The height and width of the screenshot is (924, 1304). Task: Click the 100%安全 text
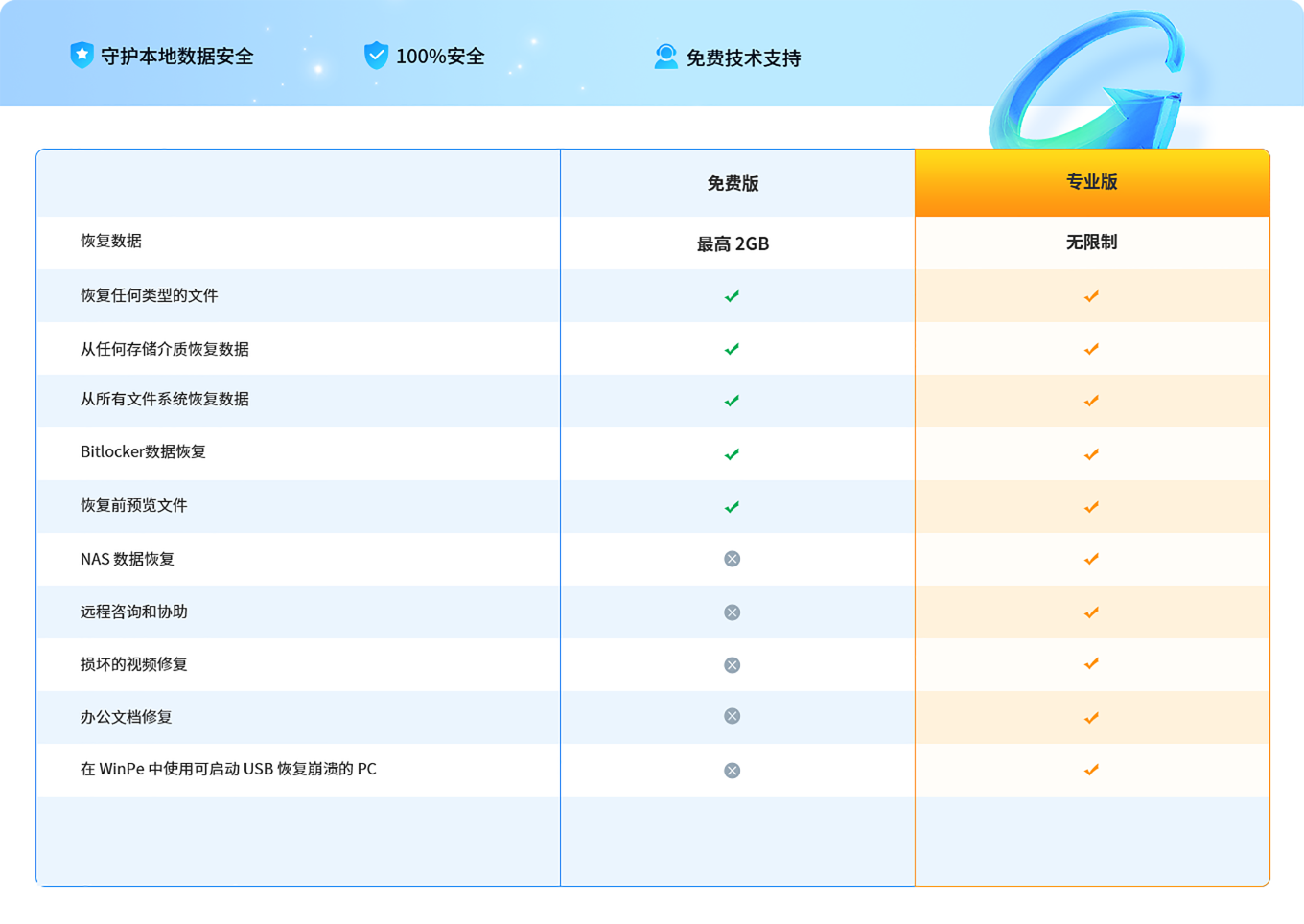click(440, 57)
